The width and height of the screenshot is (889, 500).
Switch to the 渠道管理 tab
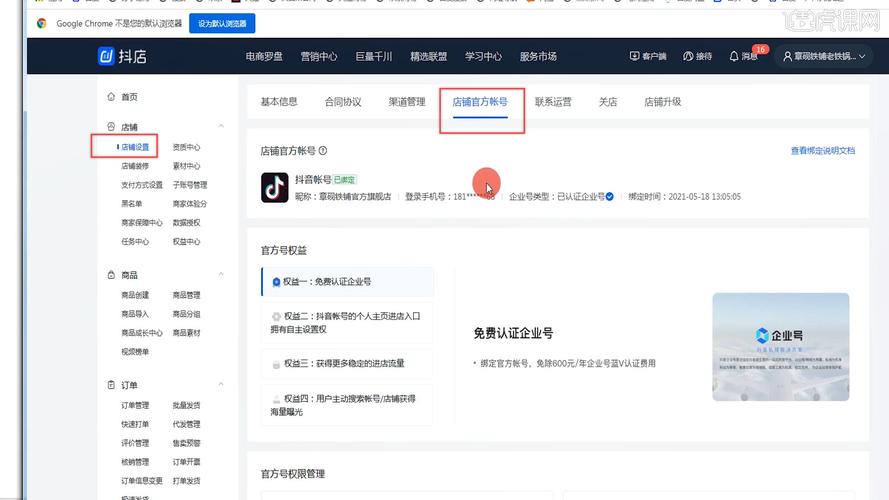407,101
